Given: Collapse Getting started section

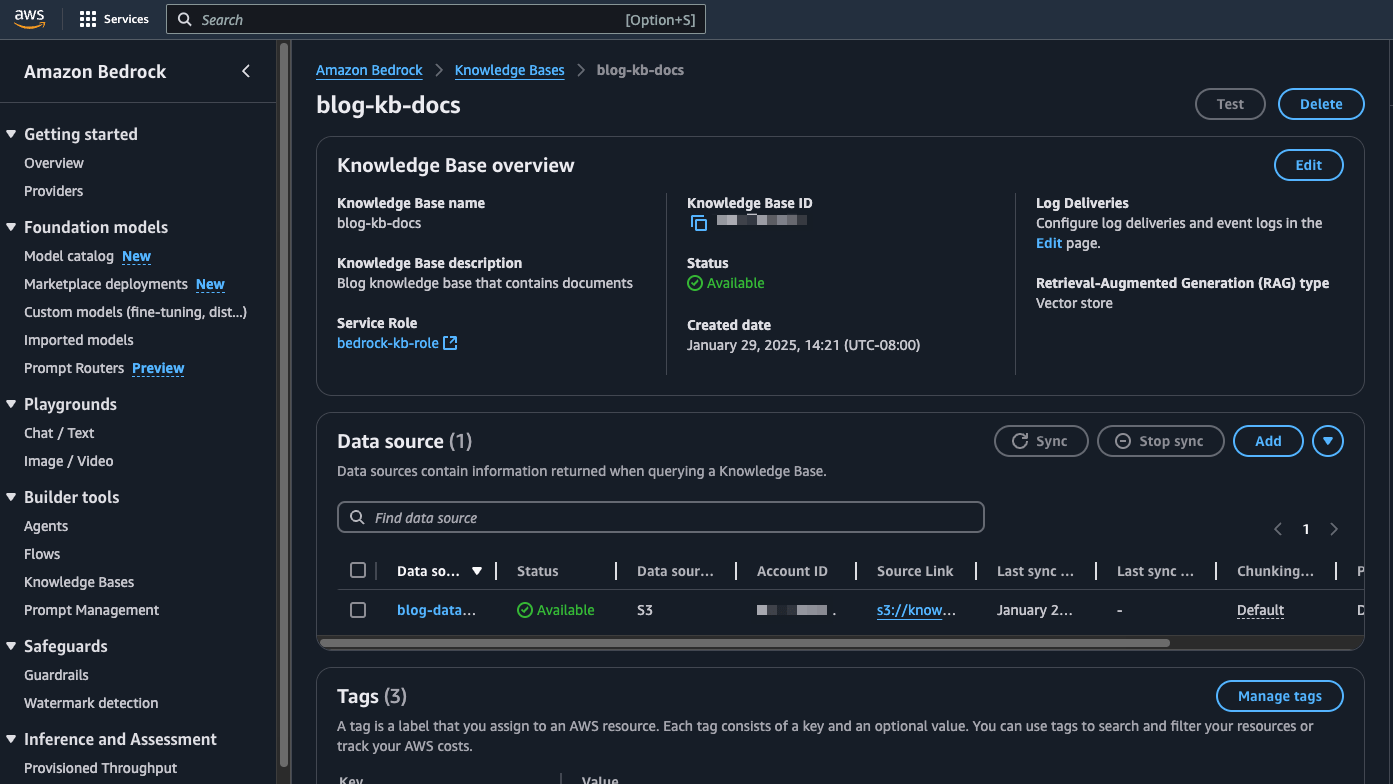Looking at the screenshot, I should [x=11, y=134].
